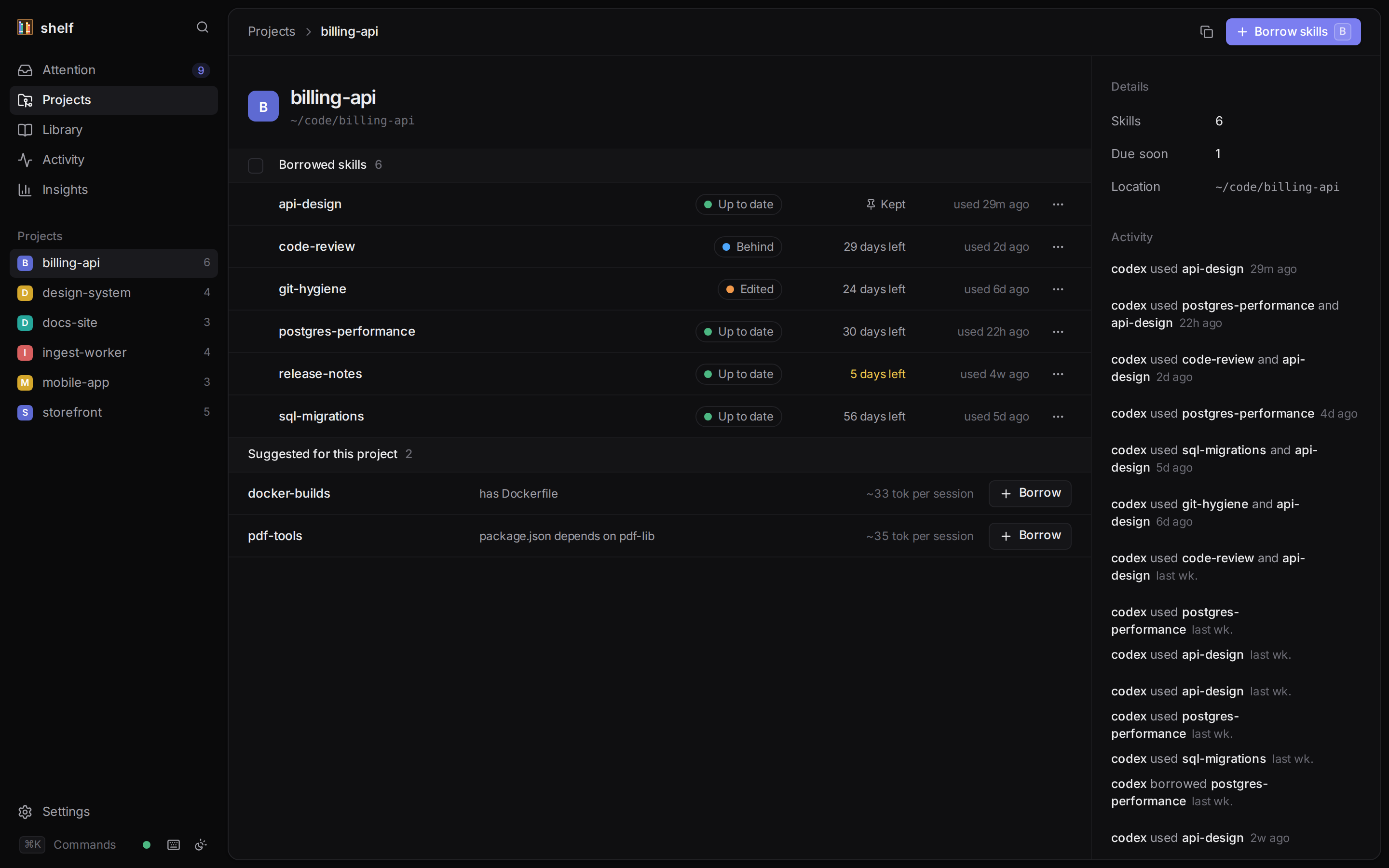Click the Projects breadcrumb link
This screenshot has width=1389, height=868.
click(x=271, y=31)
